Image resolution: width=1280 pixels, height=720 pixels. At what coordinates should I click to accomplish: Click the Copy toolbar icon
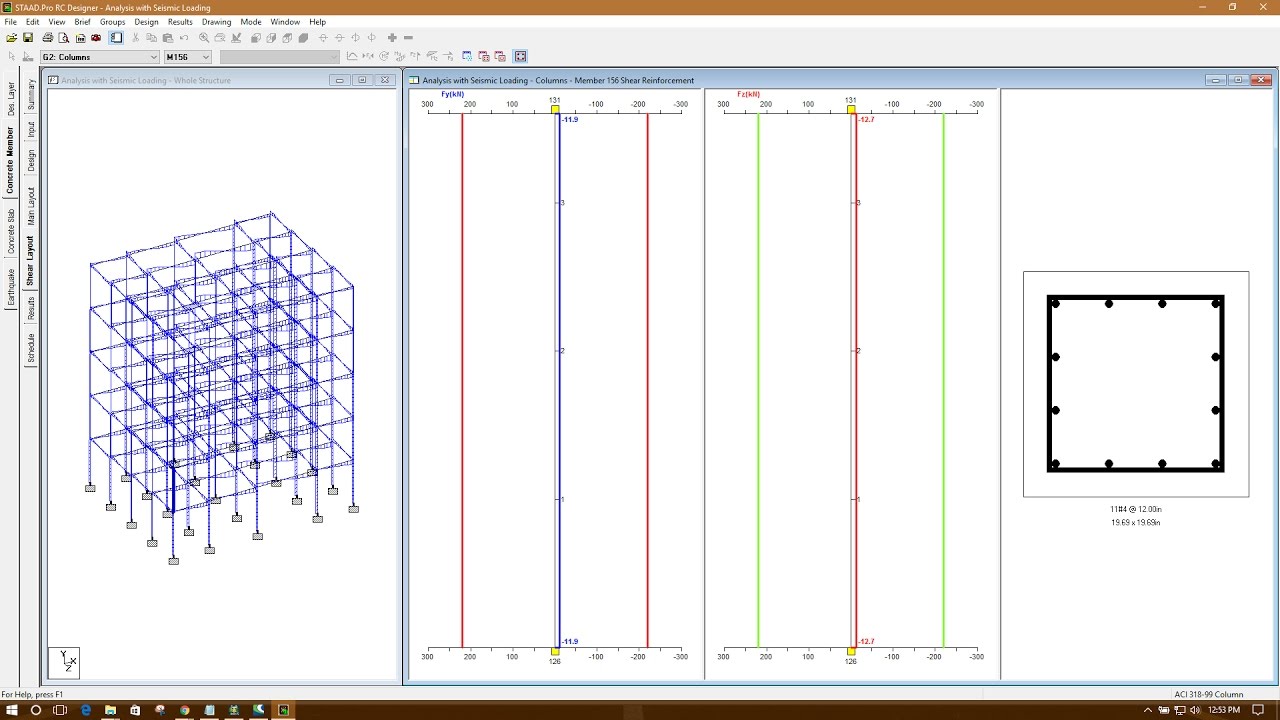151,37
